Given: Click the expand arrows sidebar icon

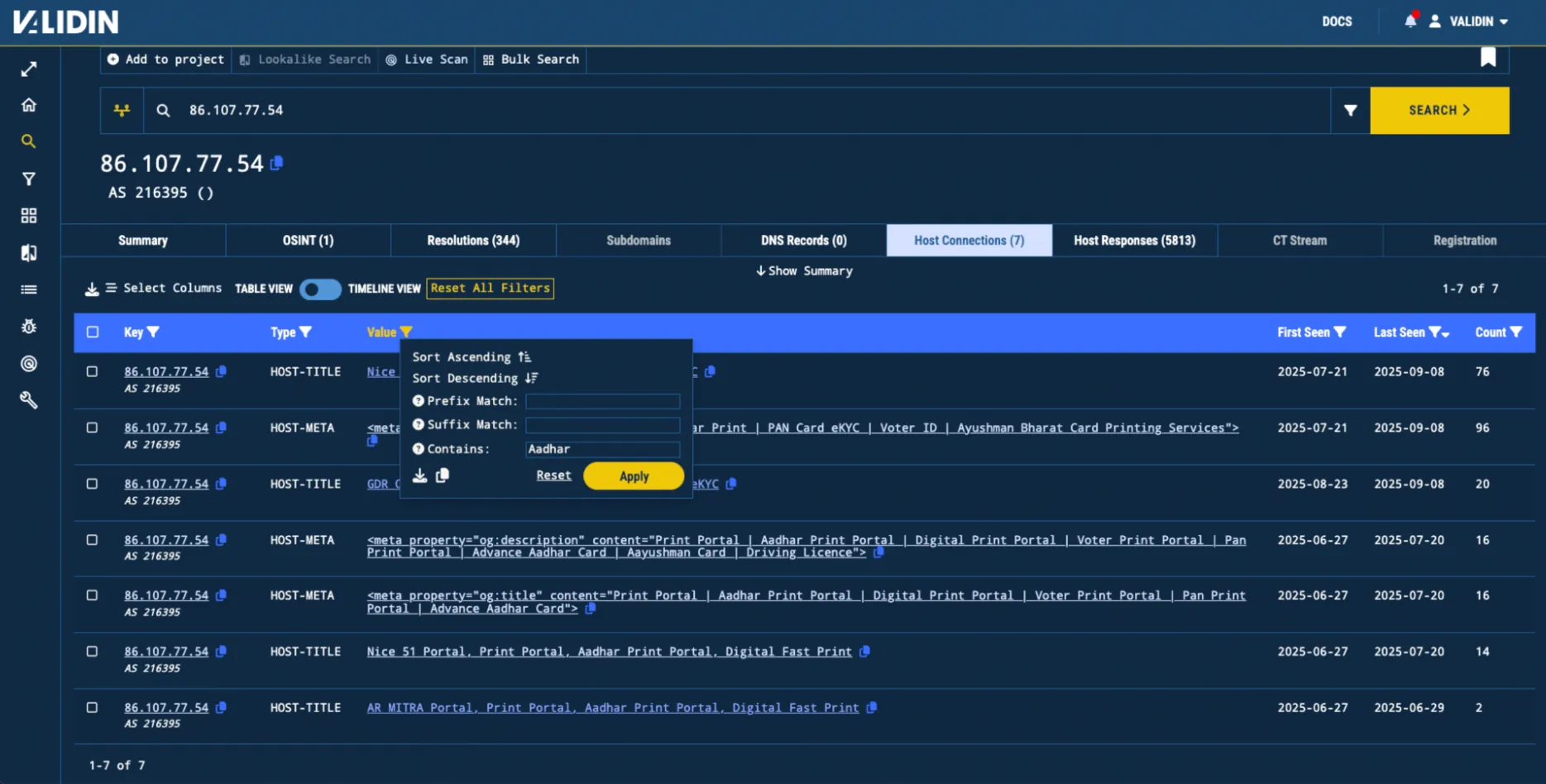Looking at the screenshot, I should click(29, 69).
